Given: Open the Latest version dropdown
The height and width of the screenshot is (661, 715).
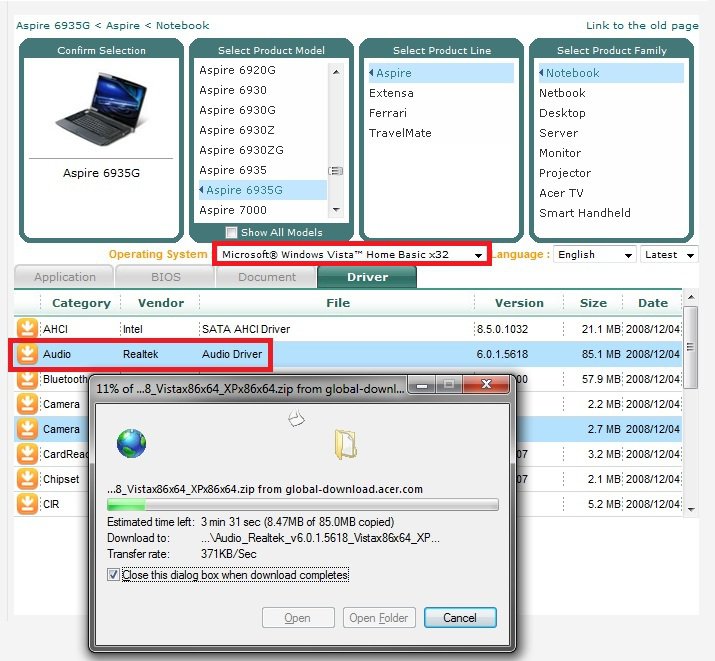Looking at the screenshot, I should 669,254.
